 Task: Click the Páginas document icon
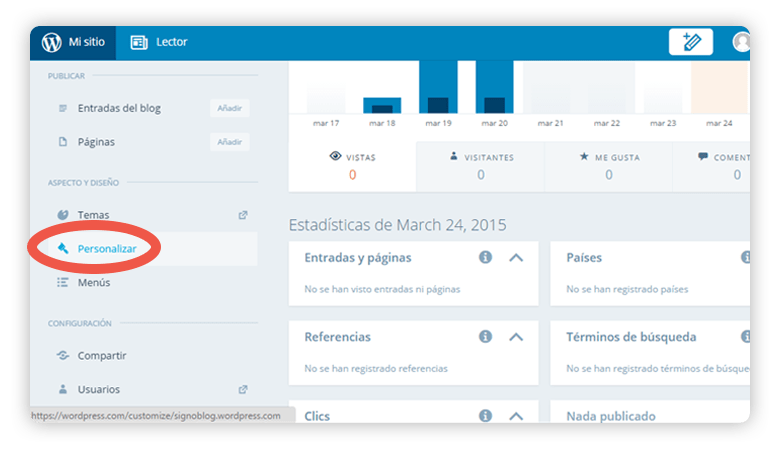63,142
